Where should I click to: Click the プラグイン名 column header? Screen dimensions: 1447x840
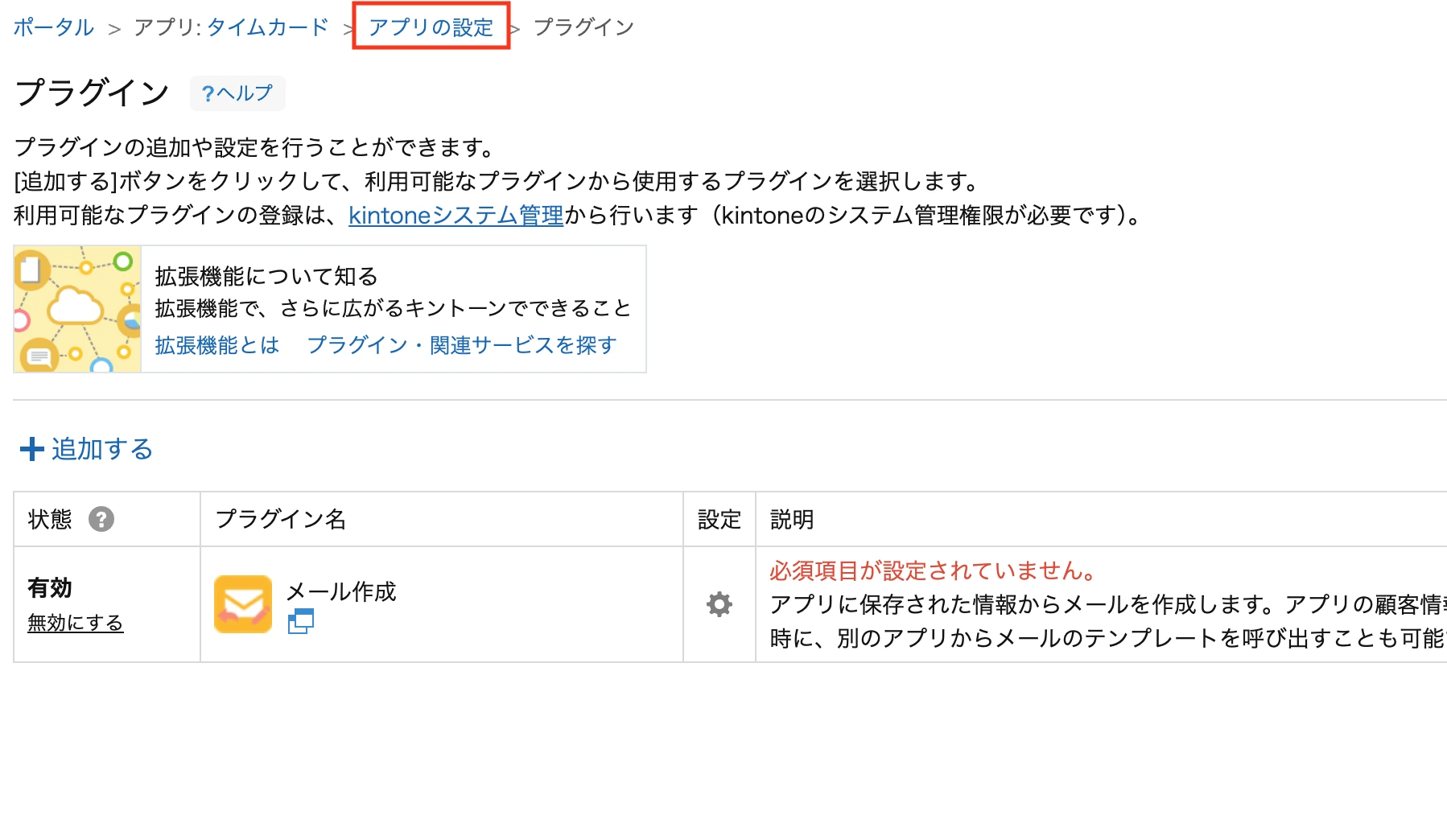click(x=281, y=519)
